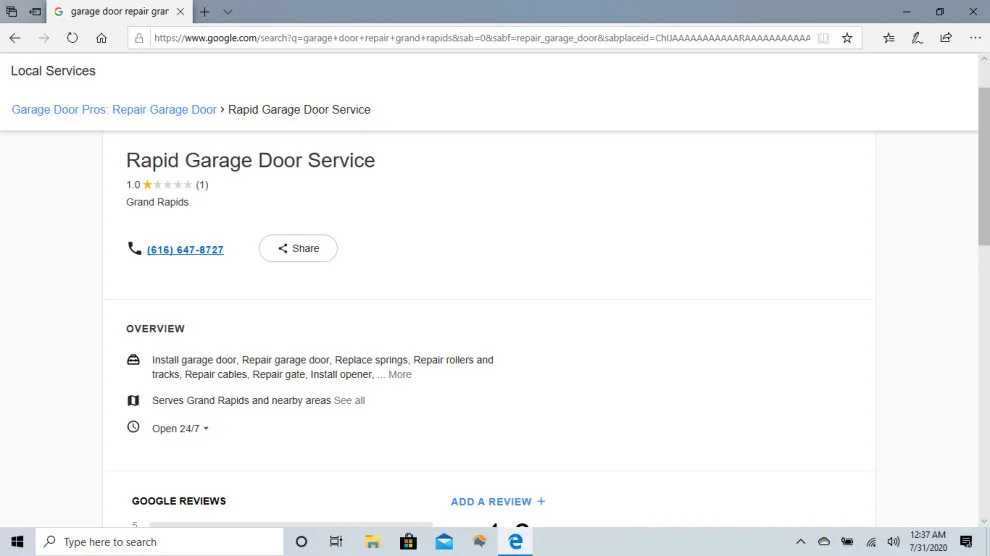Click the Grand Rapids location text
990x556 pixels.
157,202
